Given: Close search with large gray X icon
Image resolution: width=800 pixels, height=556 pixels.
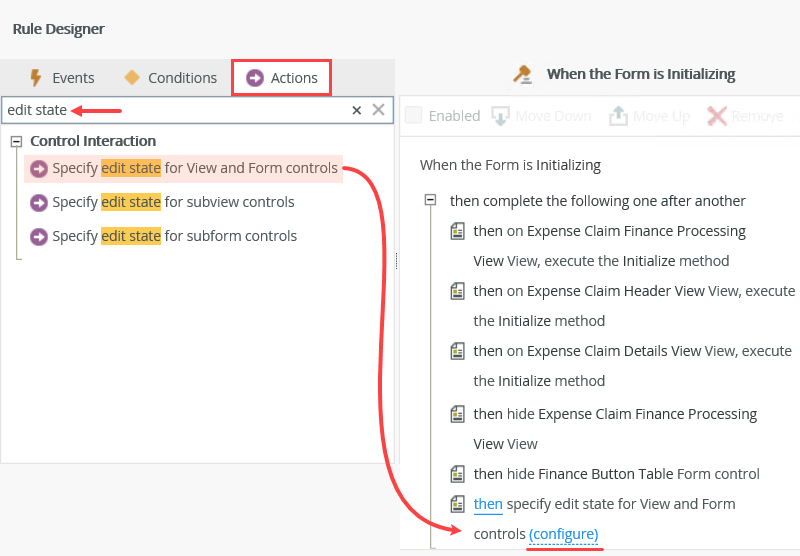Looking at the screenshot, I should pos(379,110).
